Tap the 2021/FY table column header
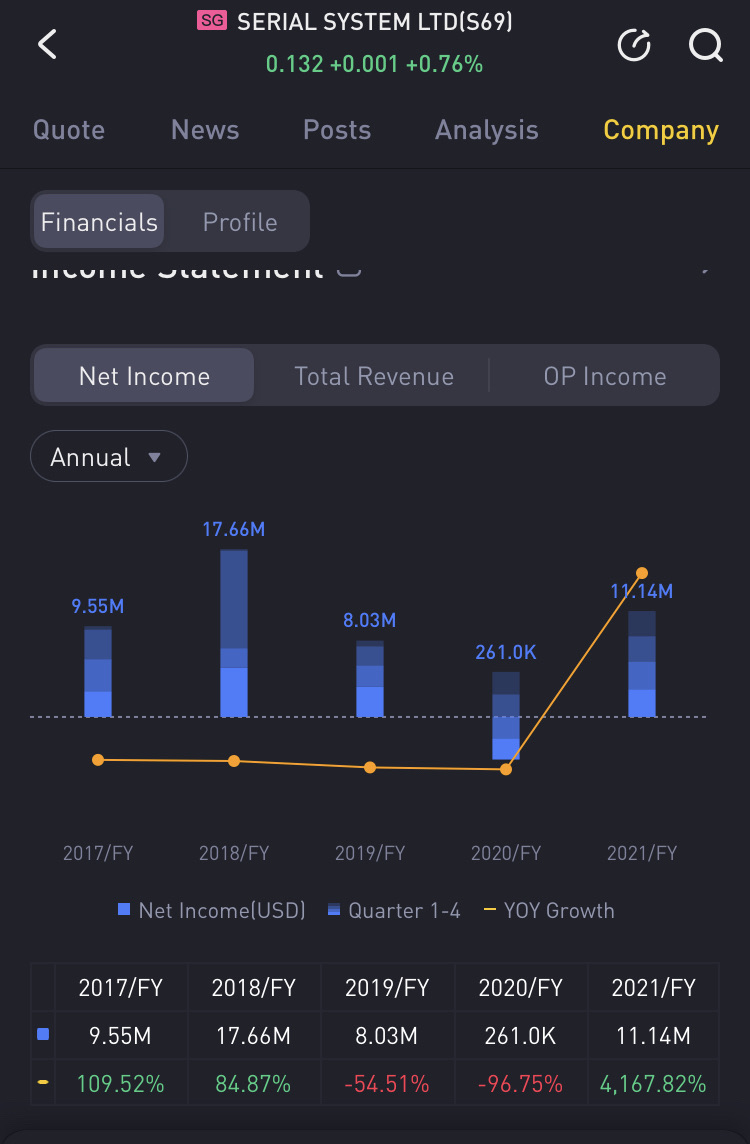The image size is (750, 1144). (x=654, y=987)
